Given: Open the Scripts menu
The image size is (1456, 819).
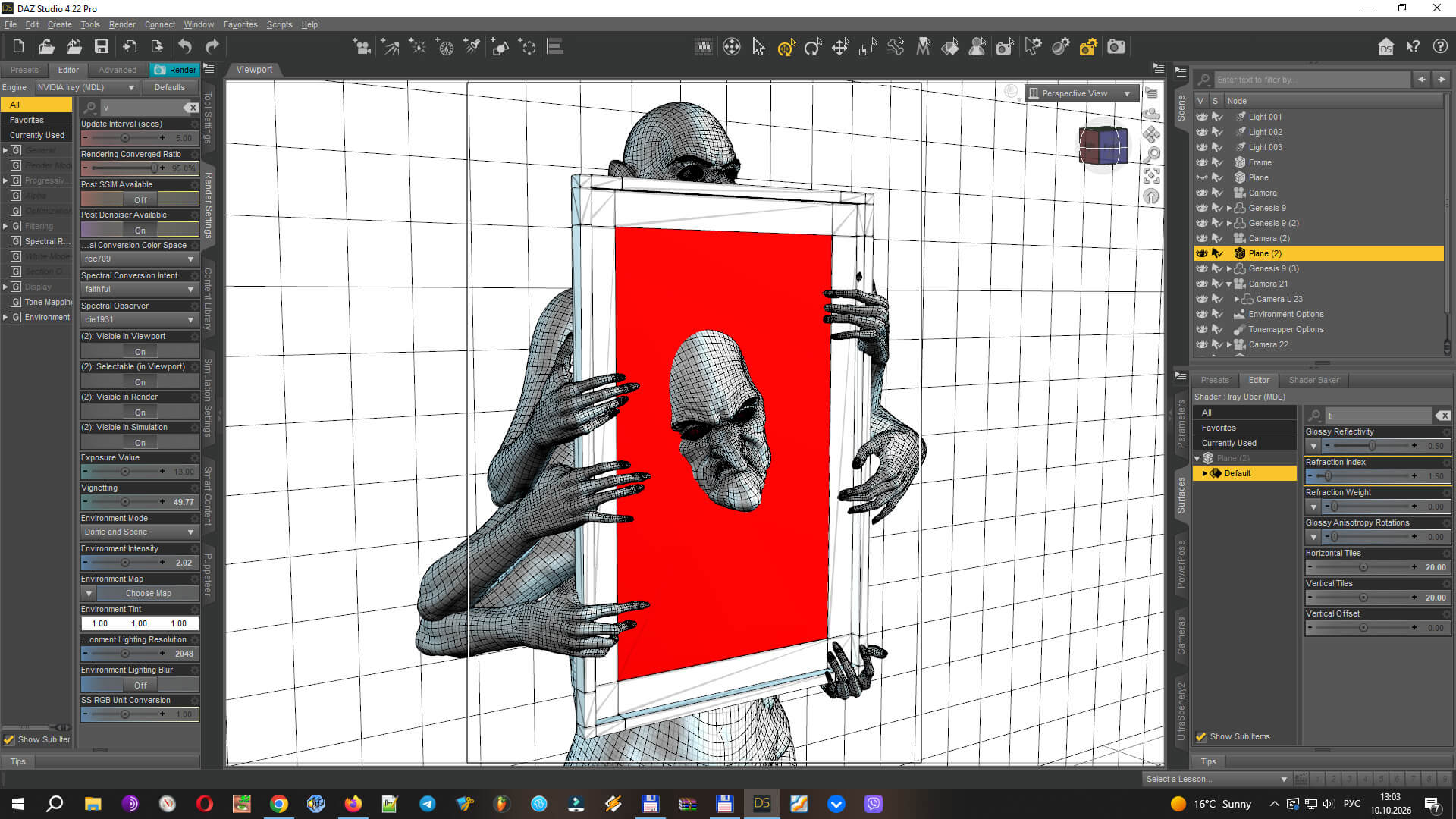Looking at the screenshot, I should coord(279,24).
